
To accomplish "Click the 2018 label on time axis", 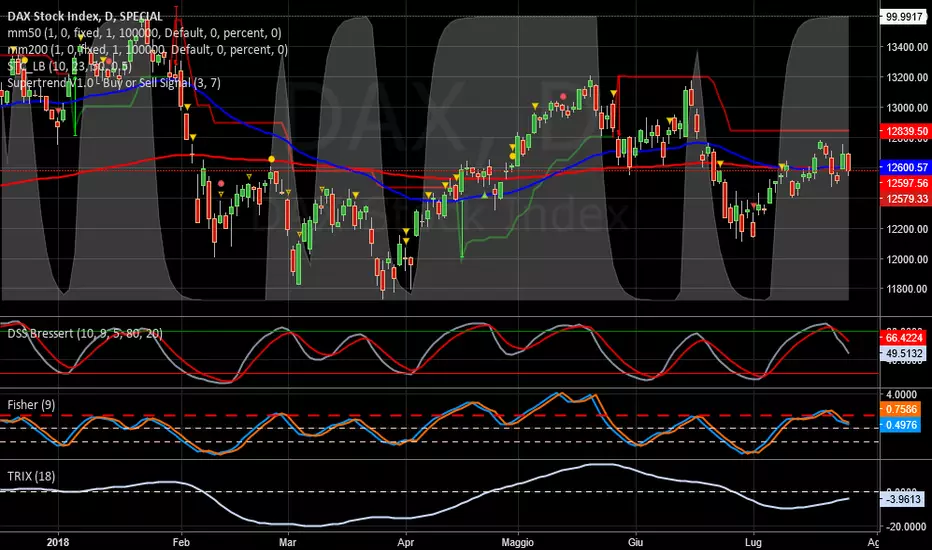I will 58,542.
